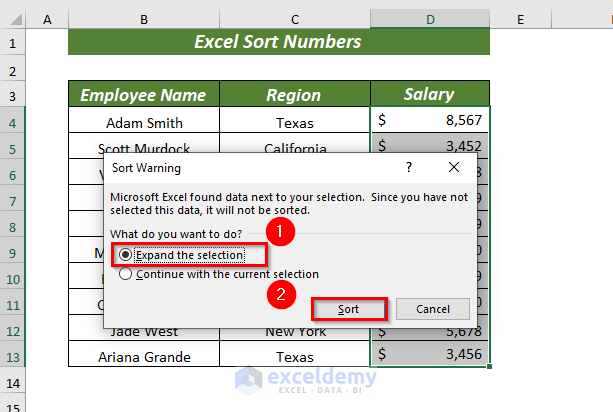This screenshot has width=613, height=412.
Task: Cancel the Sort Warning dialog
Action: pos(433,309)
